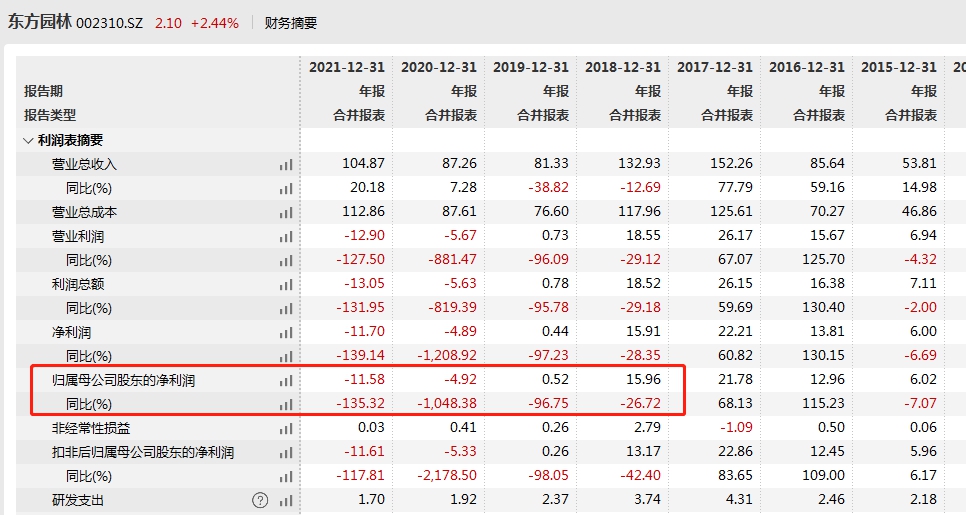
Task: Select the 2019-12-31 column header
Action: pos(530,67)
